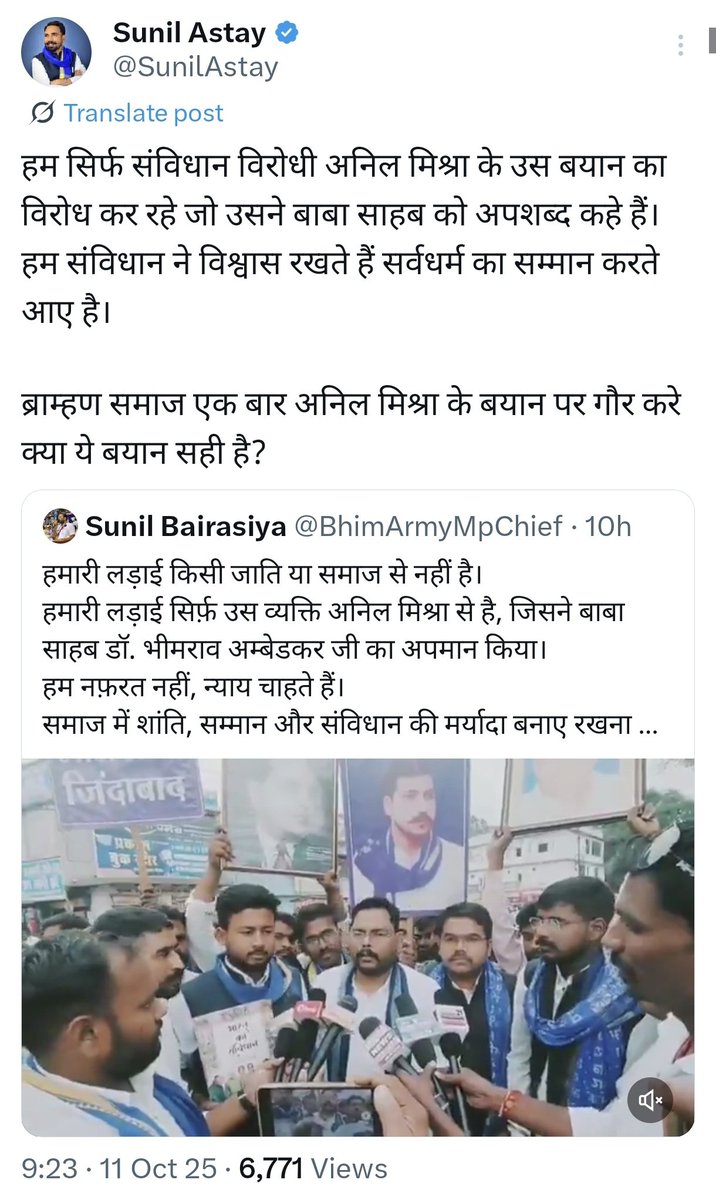Open Sunil Astay's profile picture

[56, 52]
